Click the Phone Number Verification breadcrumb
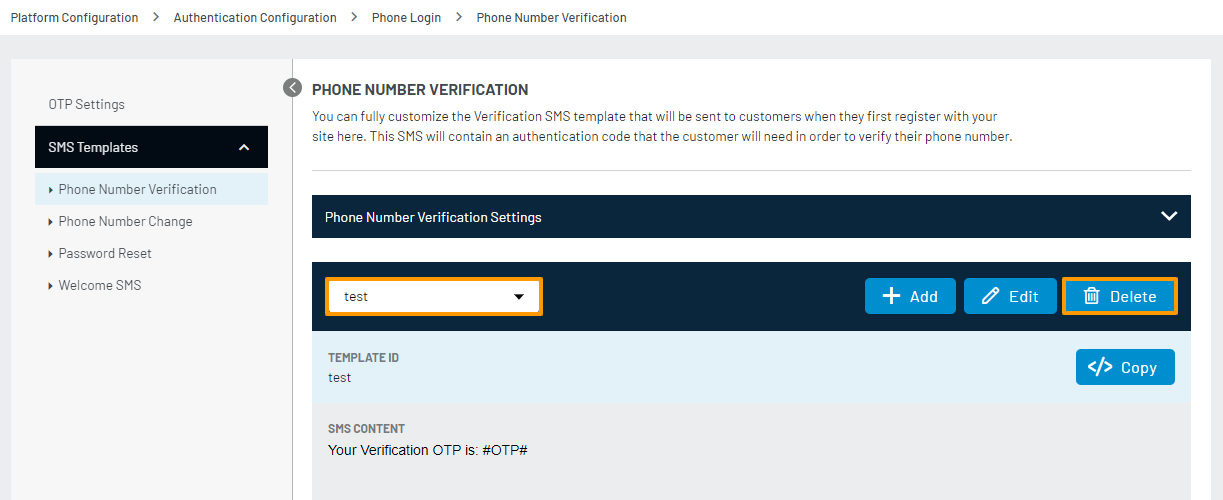 [551, 17]
